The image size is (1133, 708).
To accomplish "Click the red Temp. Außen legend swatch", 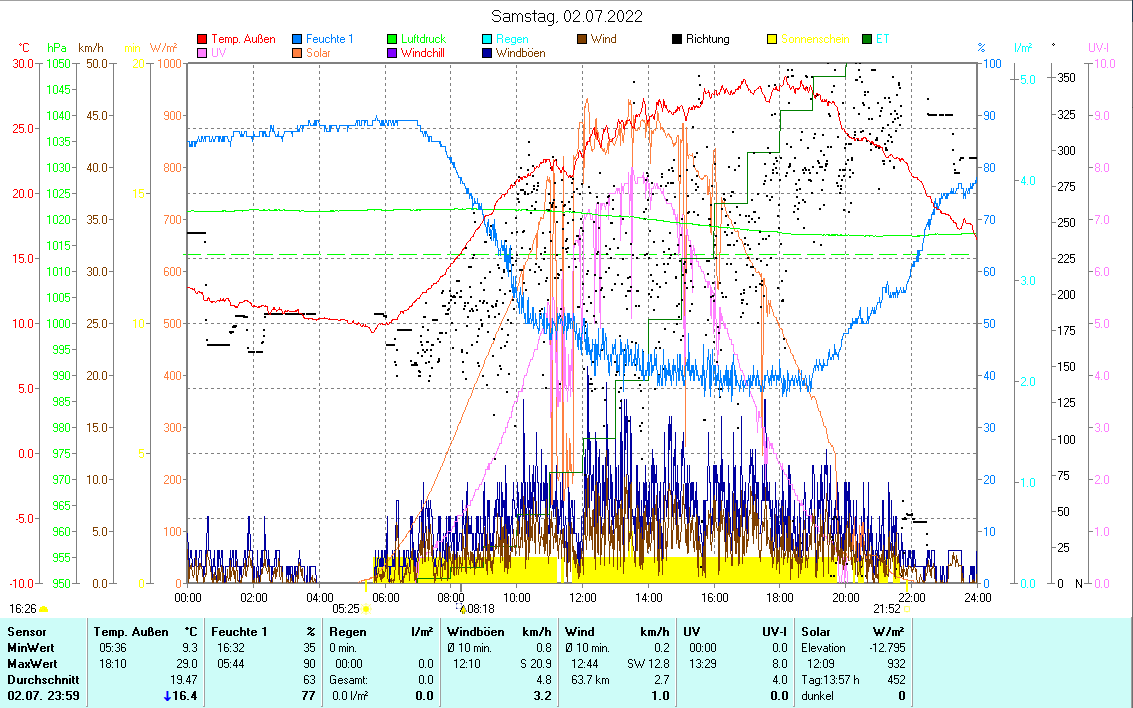I will (x=203, y=40).
